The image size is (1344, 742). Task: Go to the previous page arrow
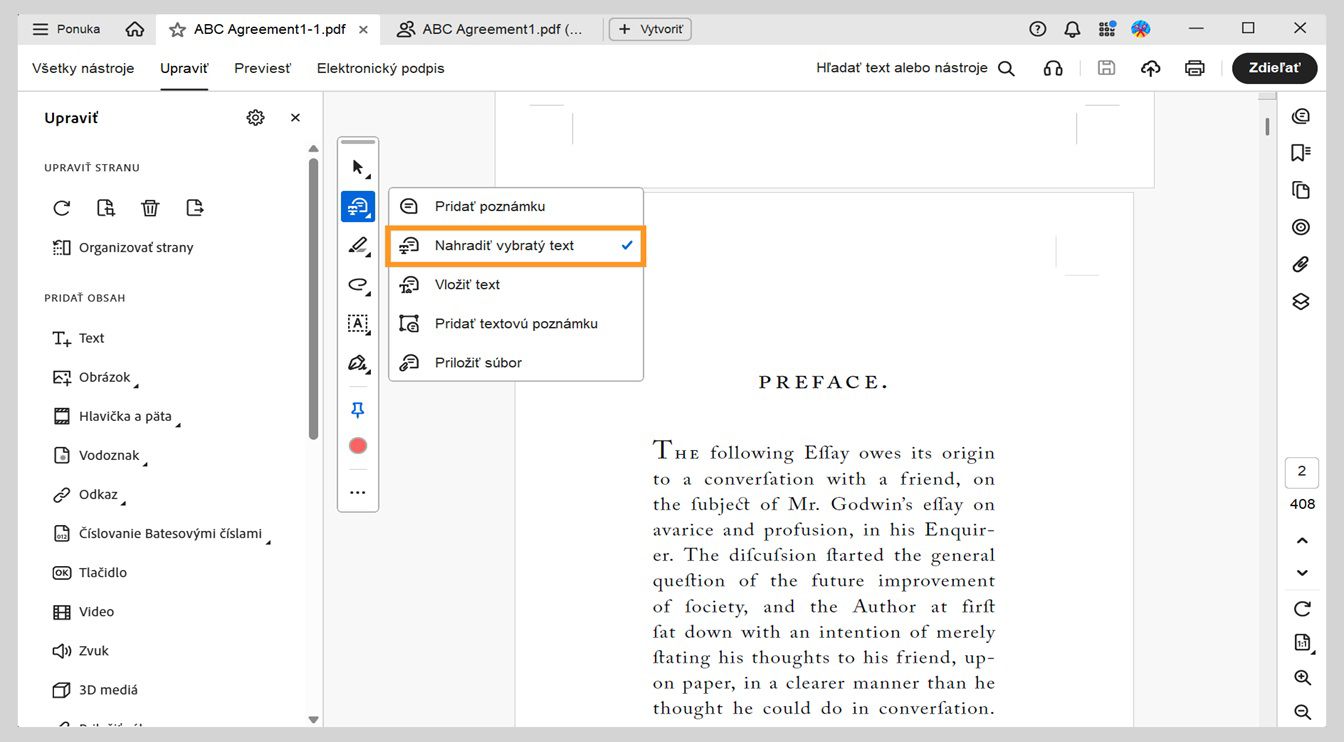tap(1302, 541)
